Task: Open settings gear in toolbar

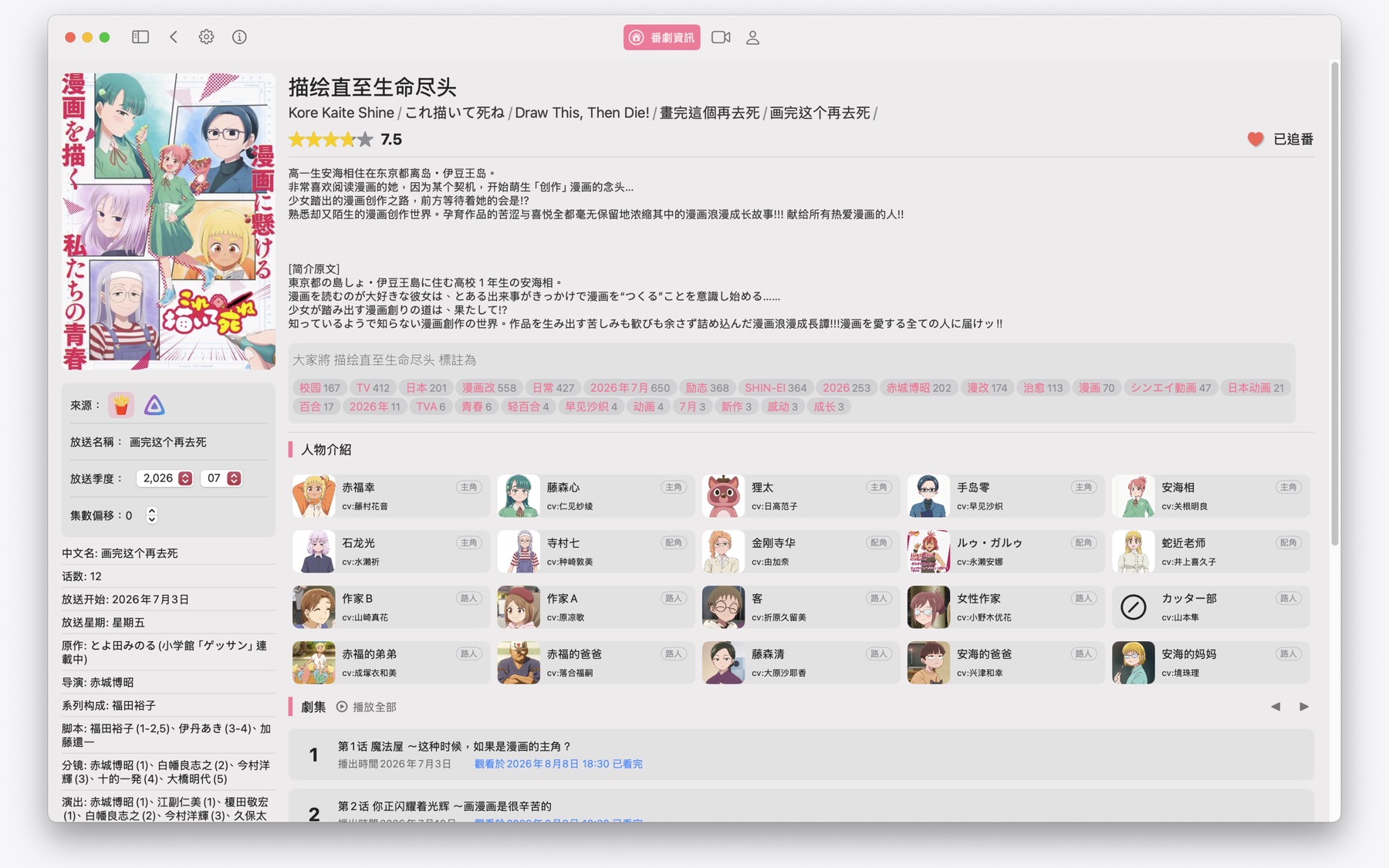Action: click(206, 37)
